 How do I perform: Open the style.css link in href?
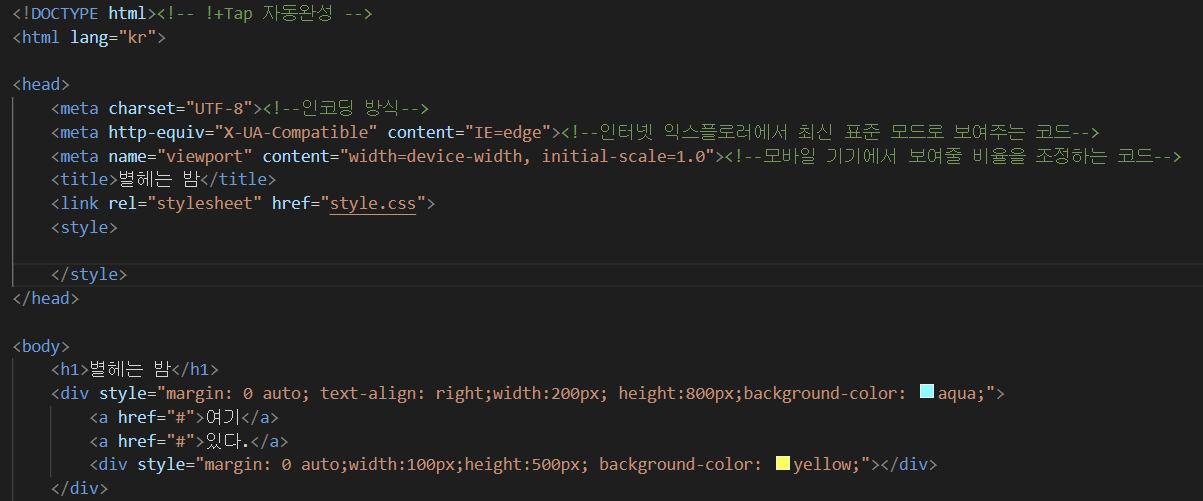373,203
